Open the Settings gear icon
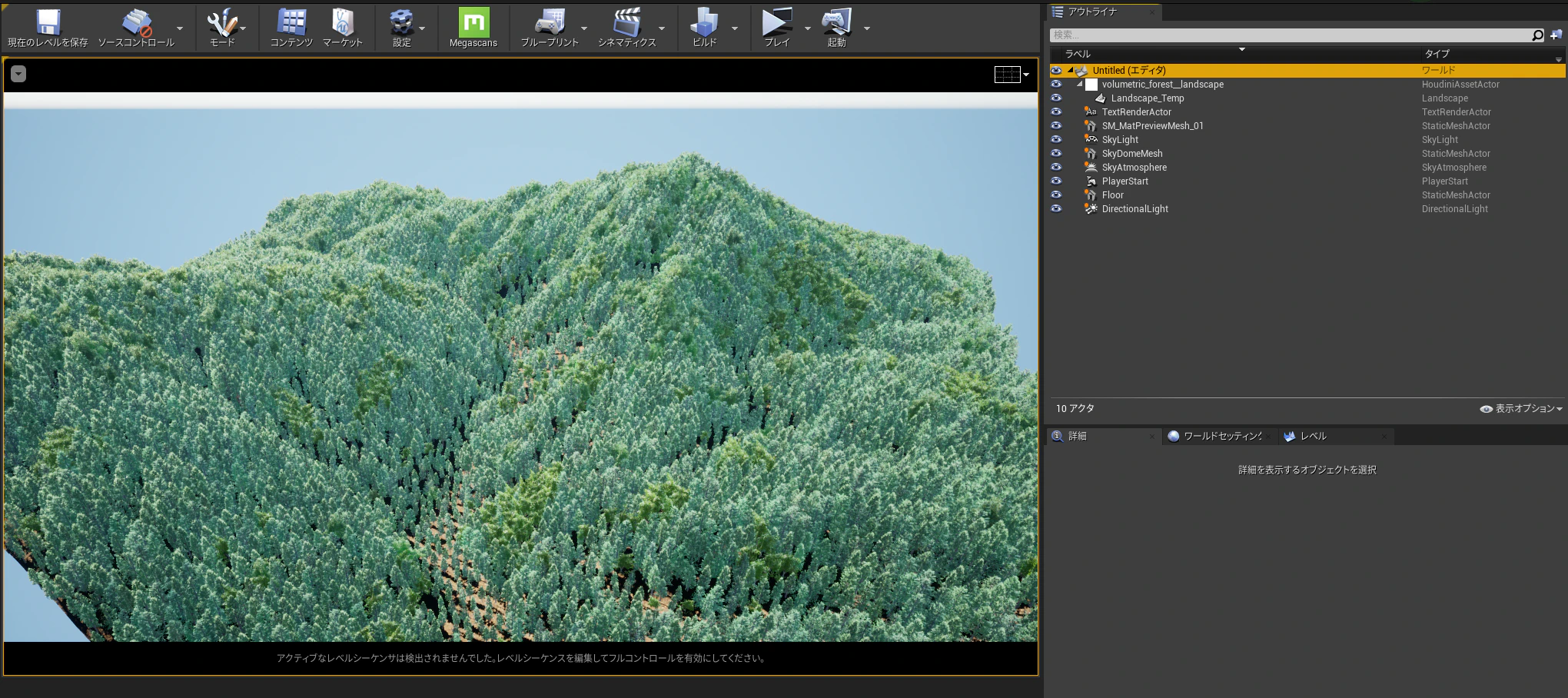Screen dimensions: 1568x698 click(x=401, y=22)
